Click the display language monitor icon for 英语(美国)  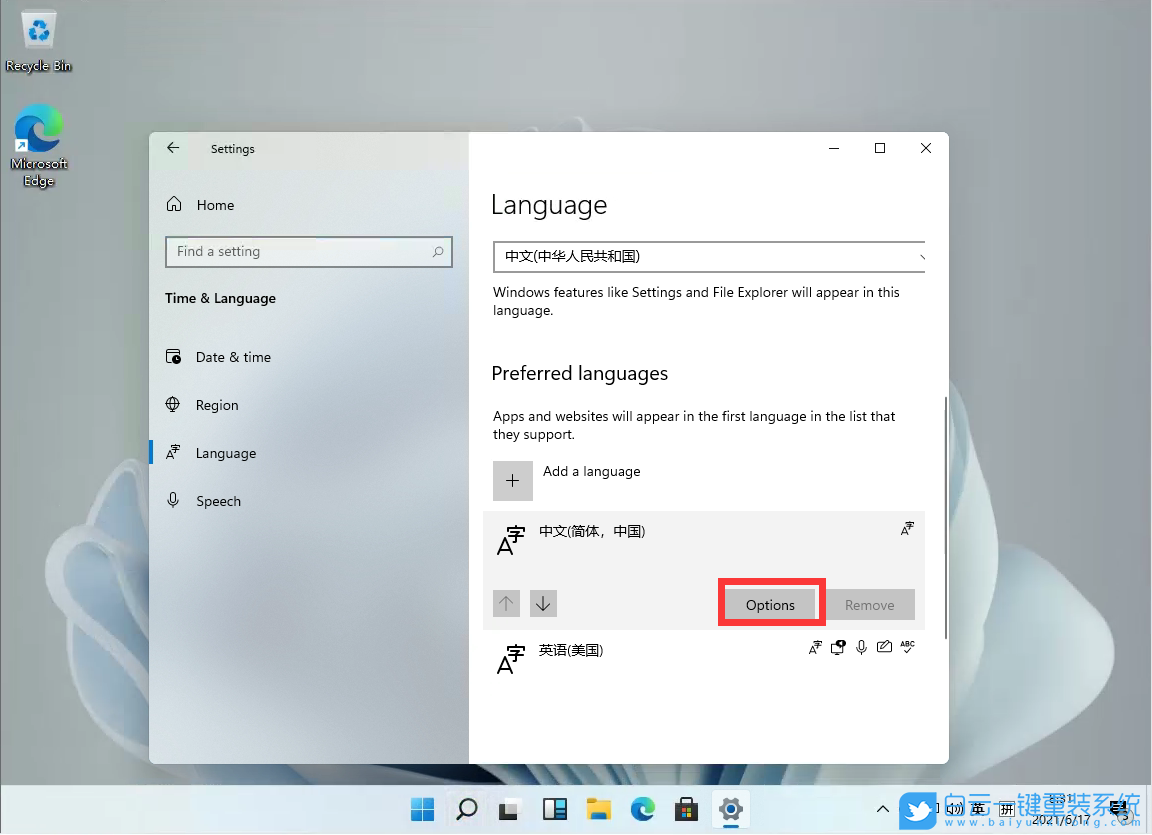click(x=838, y=646)
